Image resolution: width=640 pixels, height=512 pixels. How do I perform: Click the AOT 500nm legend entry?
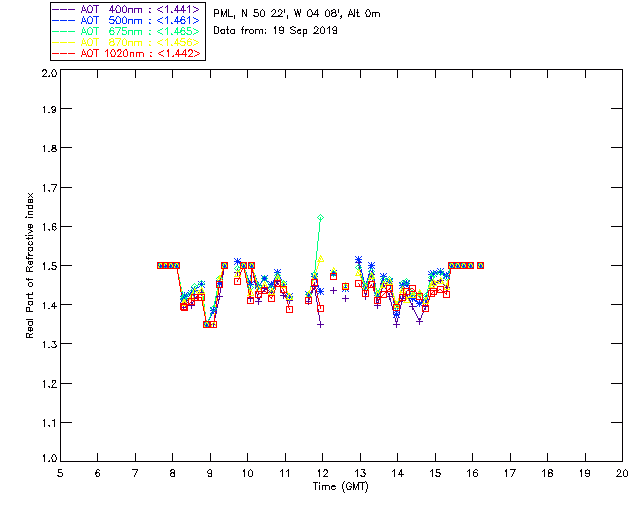coord(127,20)
